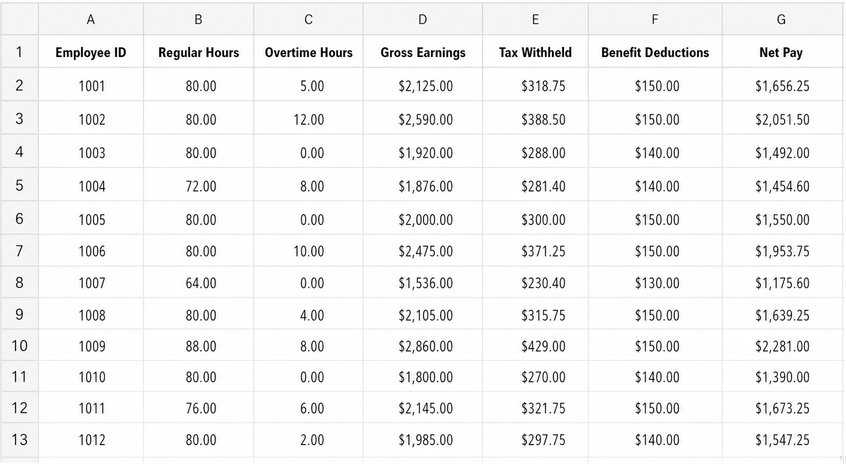Select column D header
846x464 pixels.
coord(422,19)
